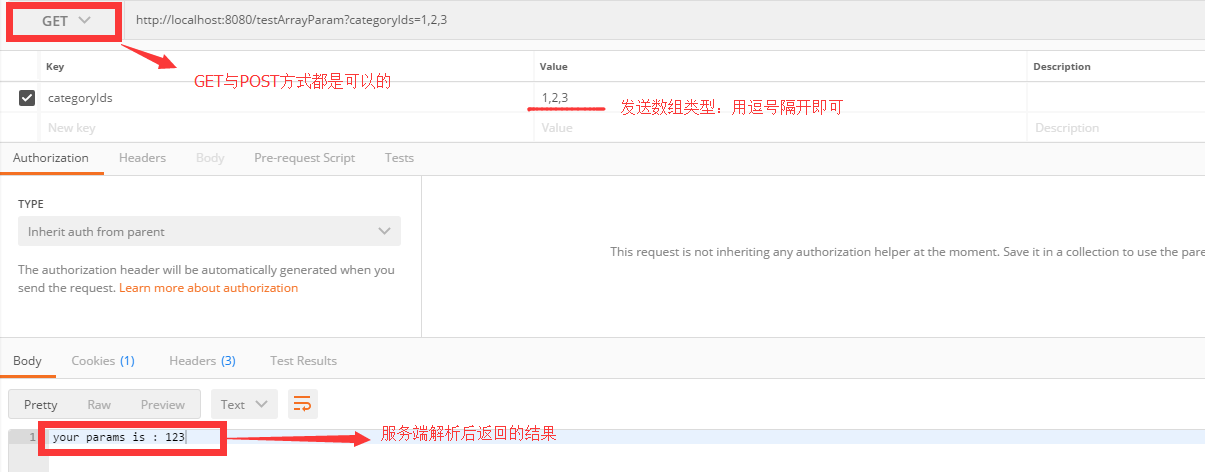Click the new parameter Value field

[780, 128]
